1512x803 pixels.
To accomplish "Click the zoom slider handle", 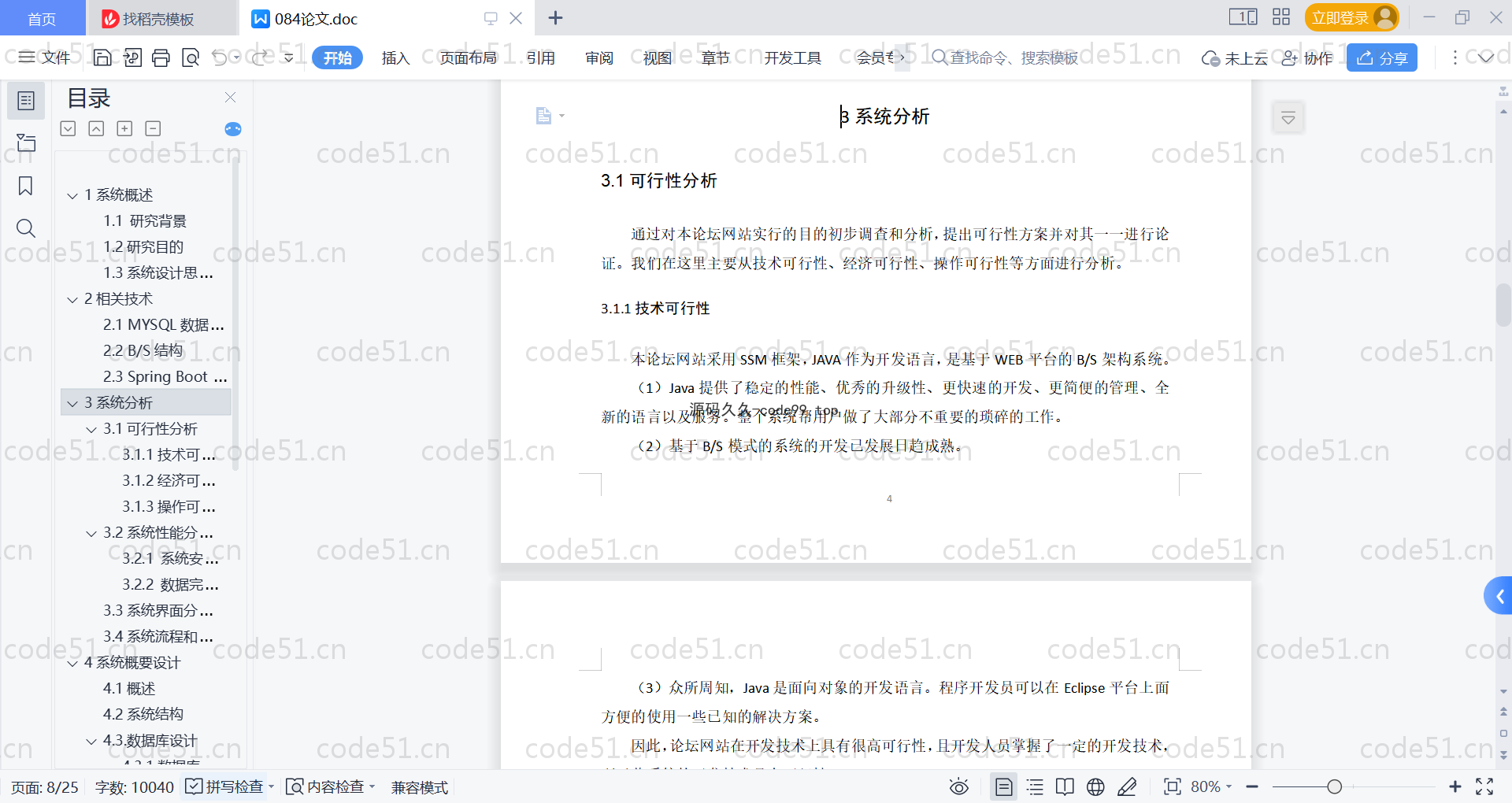I will tap(1334, 786).
